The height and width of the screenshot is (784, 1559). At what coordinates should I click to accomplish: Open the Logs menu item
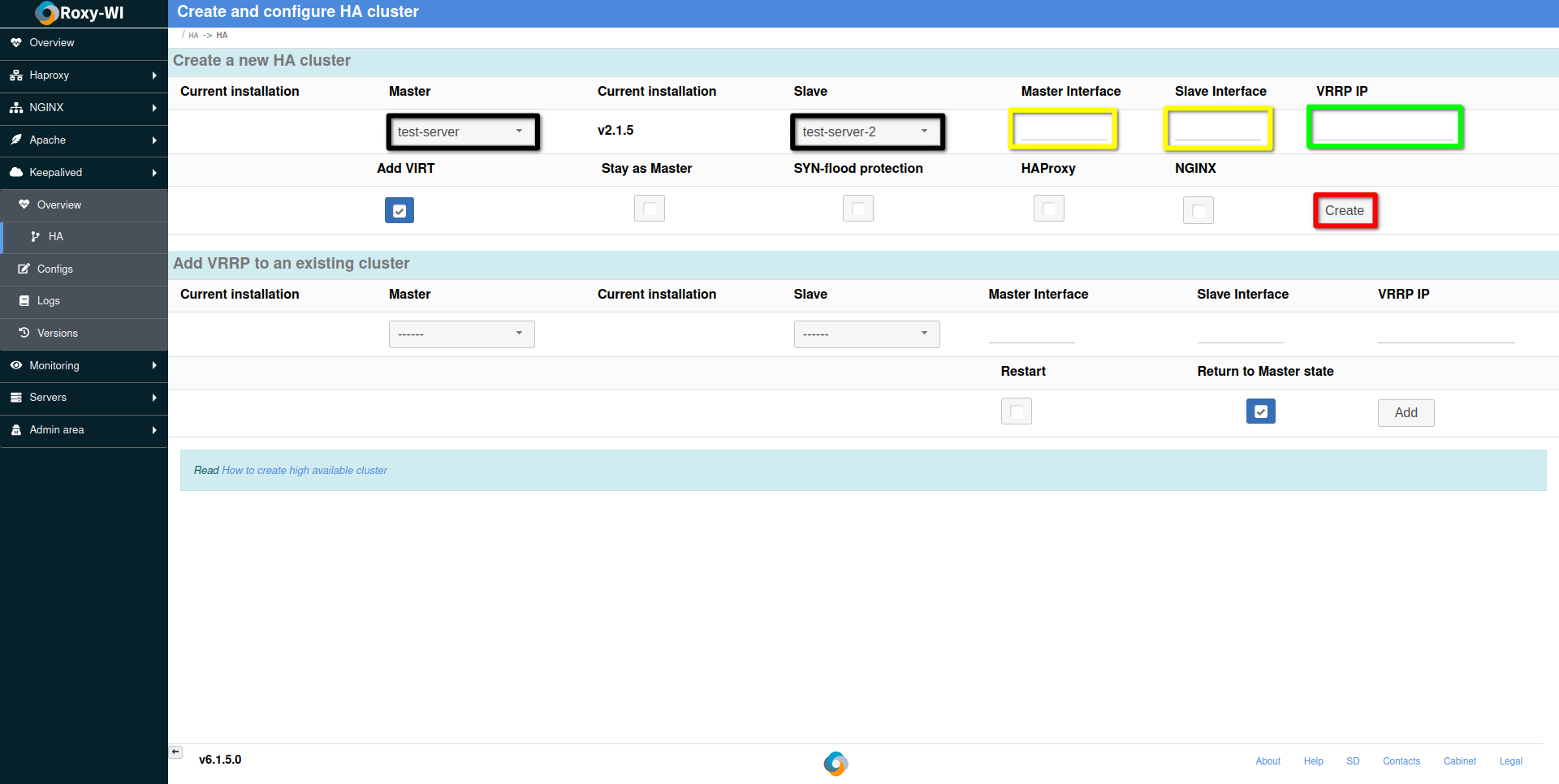click(49, 301)
